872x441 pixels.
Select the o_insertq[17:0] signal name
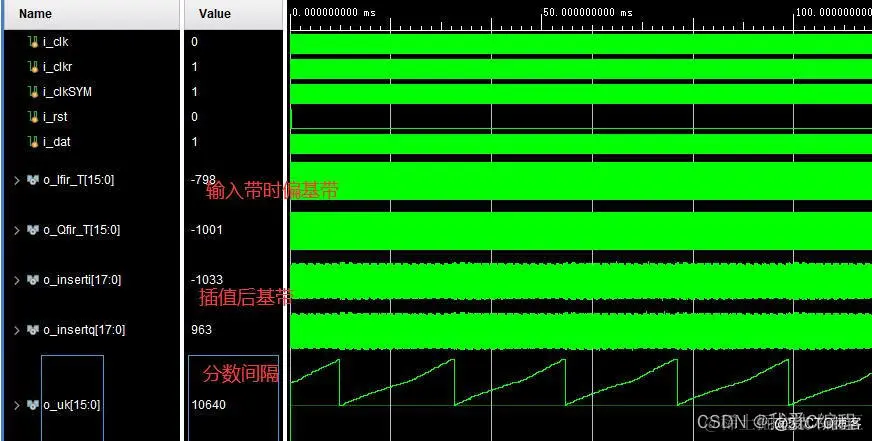pyautogui.click(x=84, y=330)
